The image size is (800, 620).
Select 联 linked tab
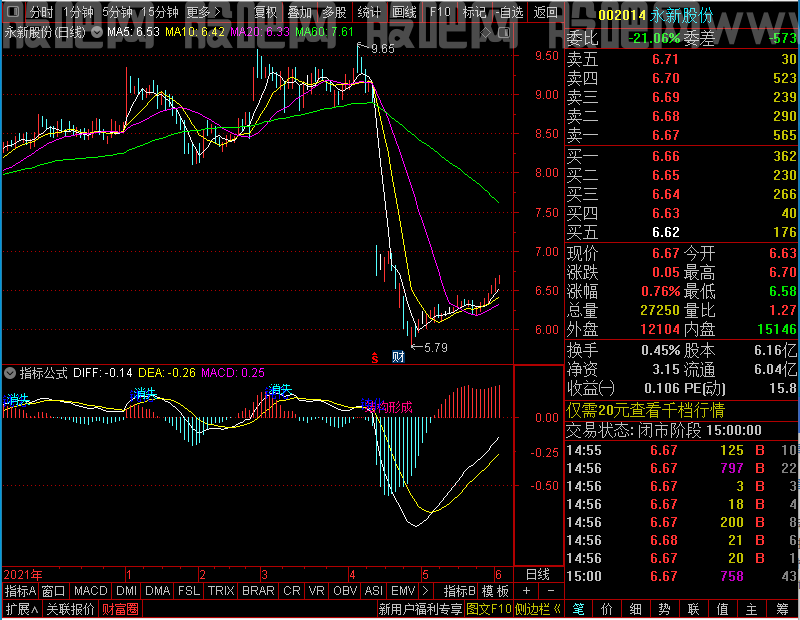[x=693, y=609]
